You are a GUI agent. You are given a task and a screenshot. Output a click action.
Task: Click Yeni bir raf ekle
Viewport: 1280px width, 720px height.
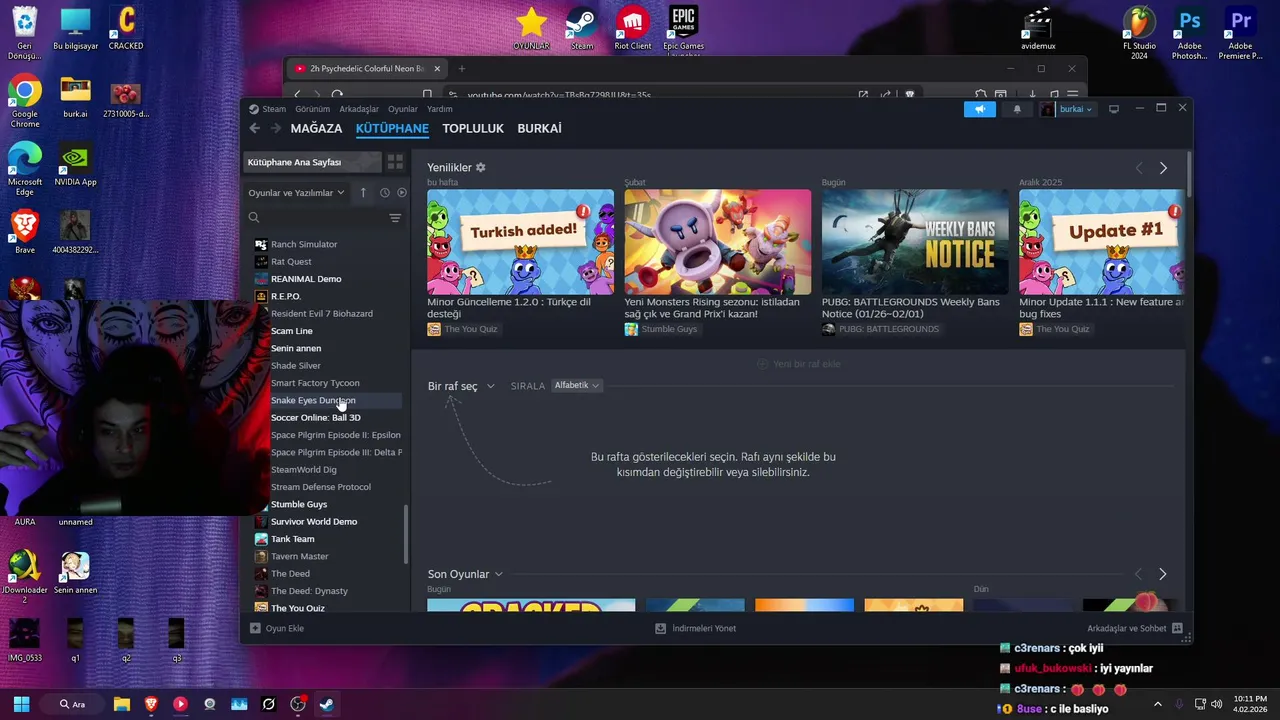798,364
